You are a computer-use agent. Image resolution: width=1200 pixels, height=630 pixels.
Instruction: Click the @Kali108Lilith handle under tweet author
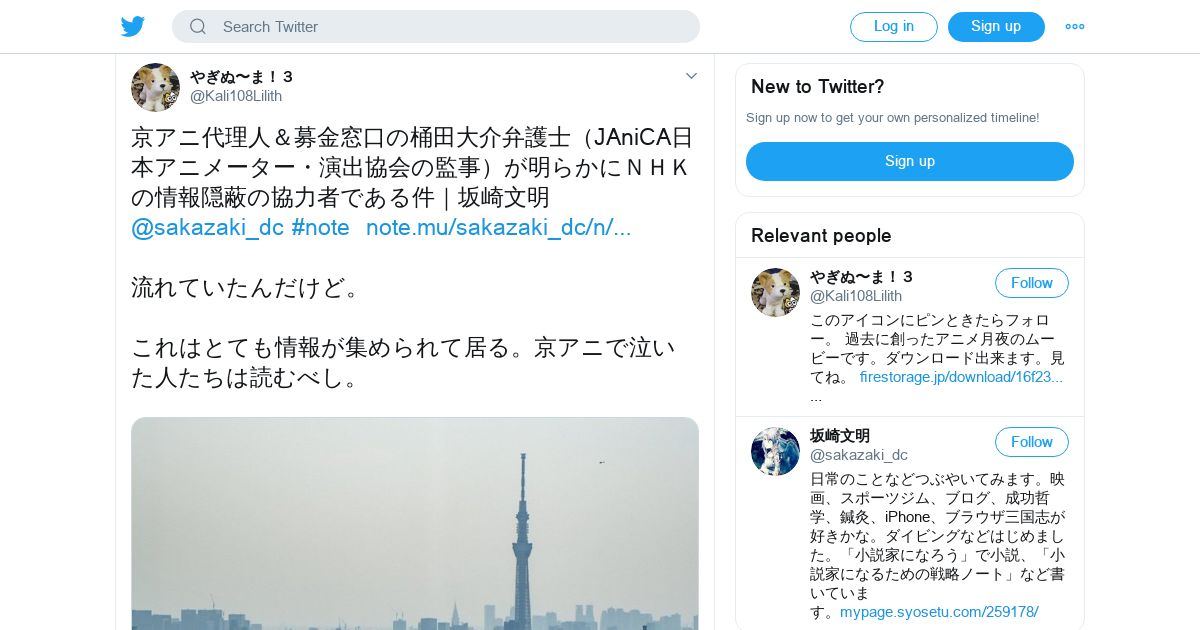pos(236,96)
